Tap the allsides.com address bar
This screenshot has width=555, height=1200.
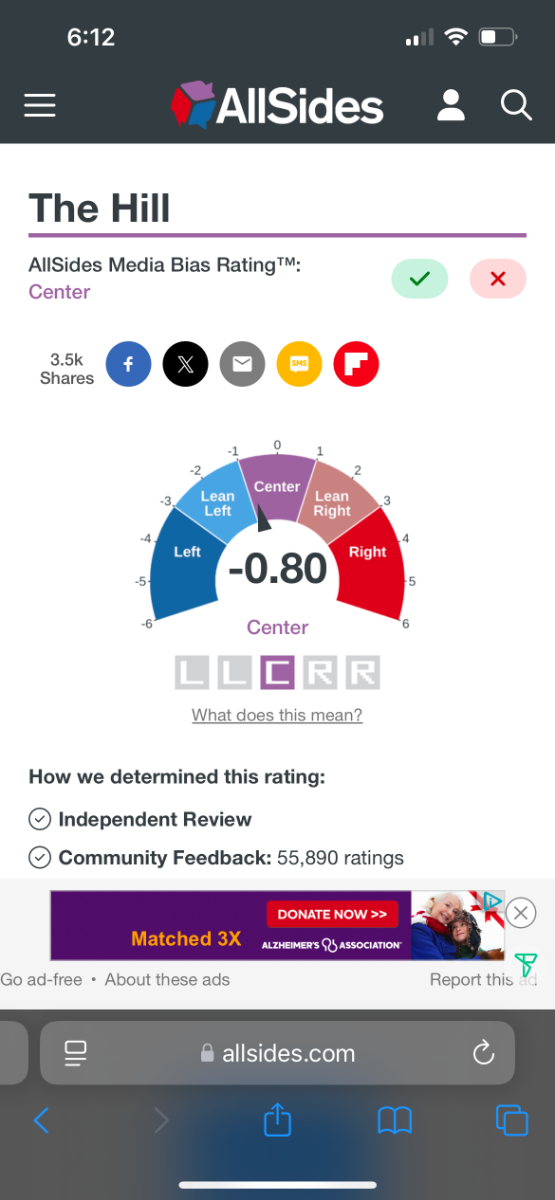[277, 1053]
